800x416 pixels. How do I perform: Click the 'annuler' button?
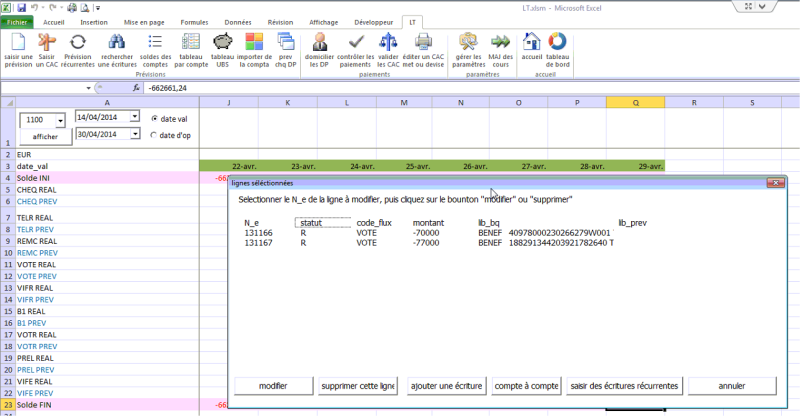pyautogui.click(x=732, y=386)
